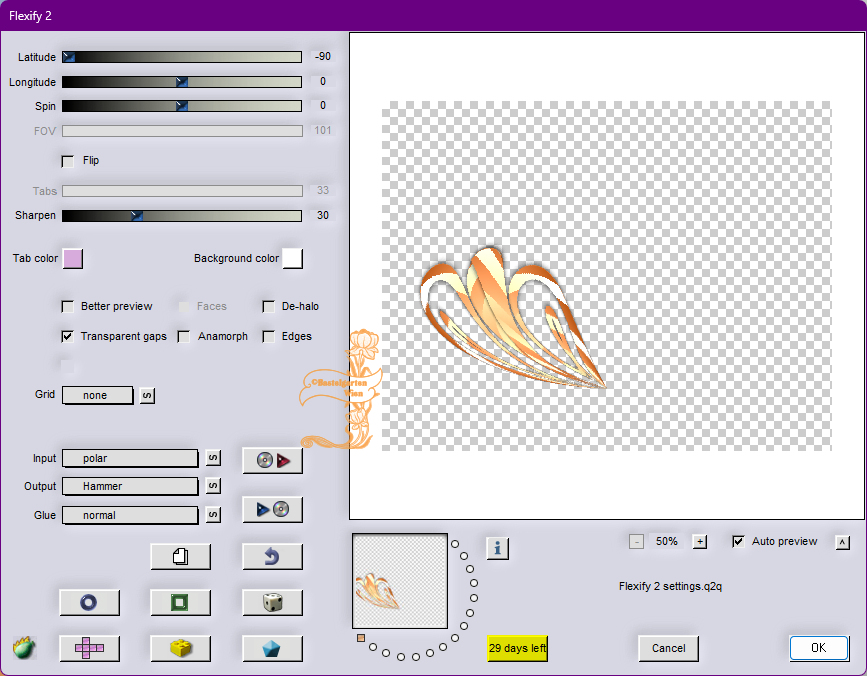The image size is (867, 676).
Task: Click the green flaming orb logo icon
Action: pyautogui.click(x=24, y=647)
